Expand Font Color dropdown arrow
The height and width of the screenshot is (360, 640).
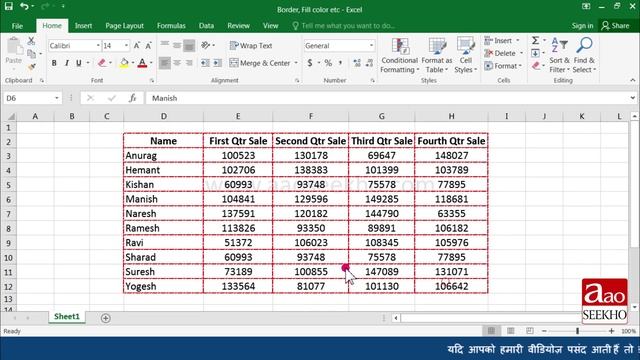pos(151,63)
